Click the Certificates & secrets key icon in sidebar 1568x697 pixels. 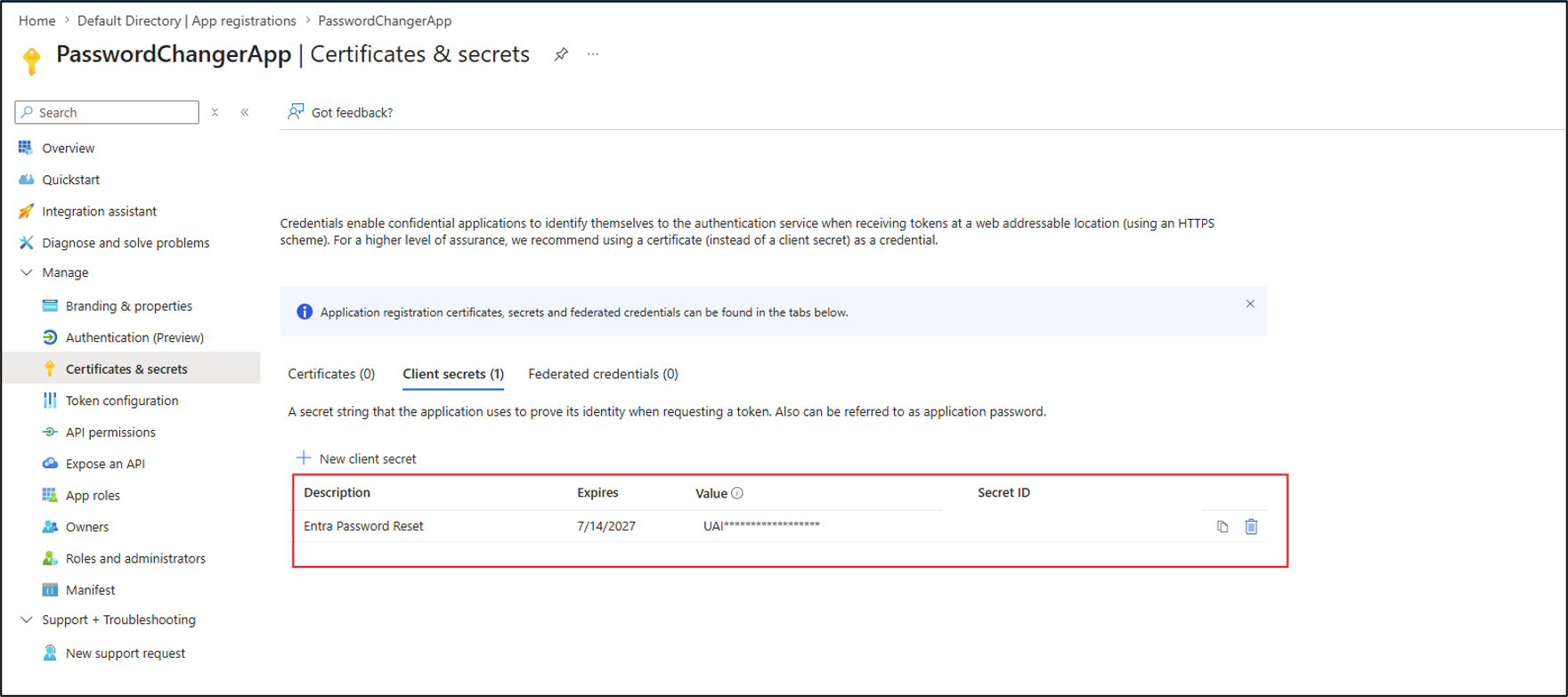click(x=50, y=369)
